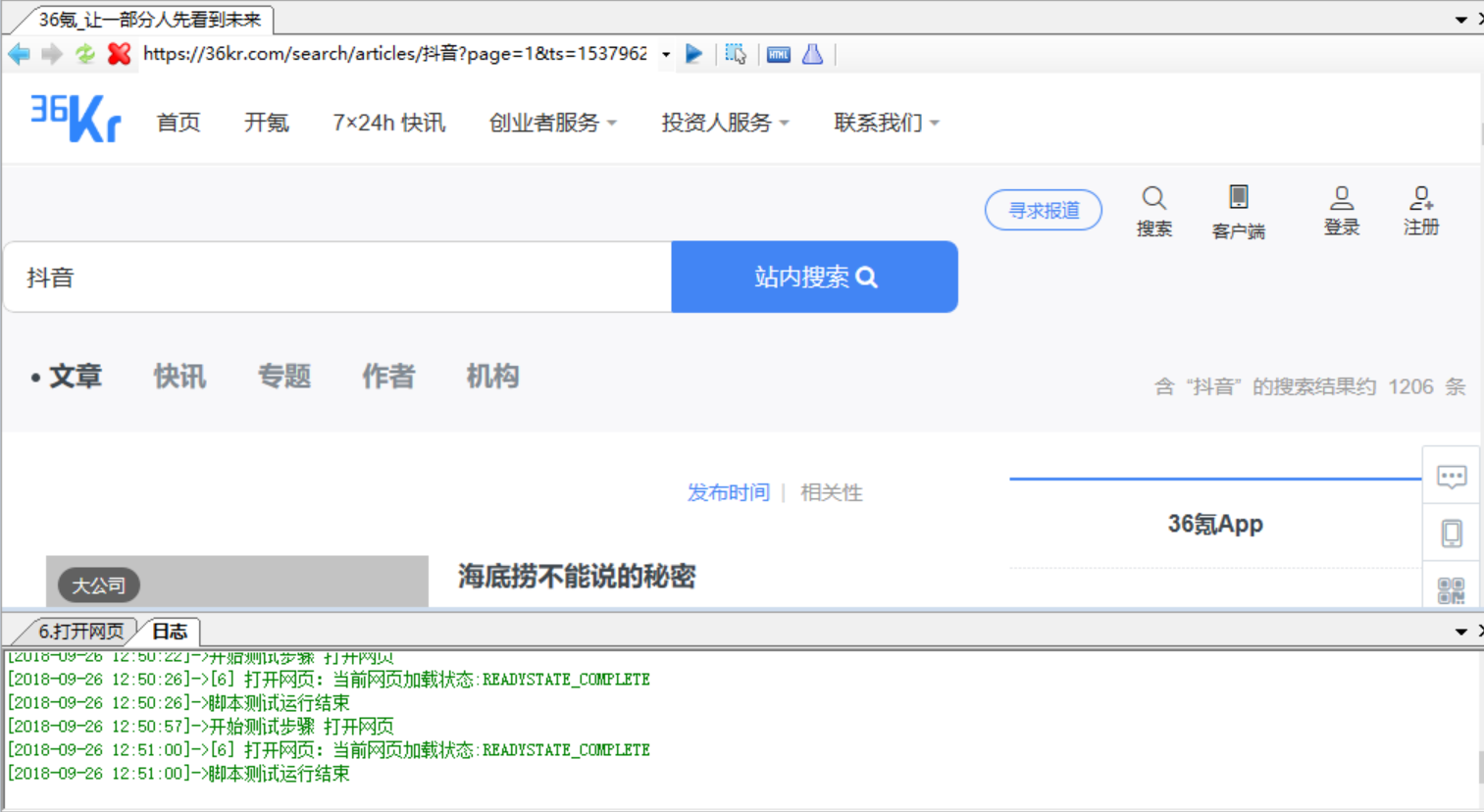Image resolution: width=1484 pixels, height=812 pixels.
Task: Edit the URL address field
Action: [395, 54]
